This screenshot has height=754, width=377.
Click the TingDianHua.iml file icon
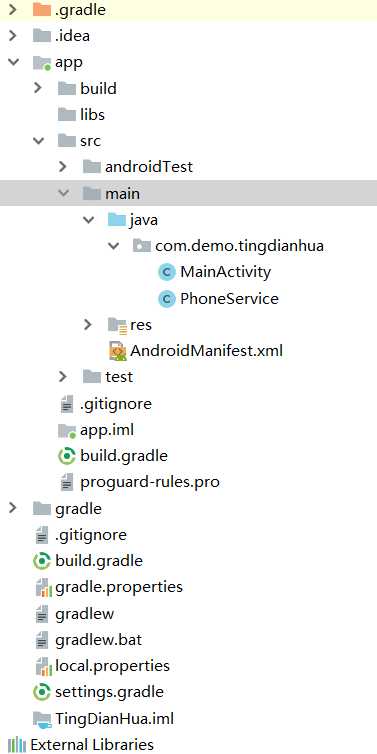42,719
